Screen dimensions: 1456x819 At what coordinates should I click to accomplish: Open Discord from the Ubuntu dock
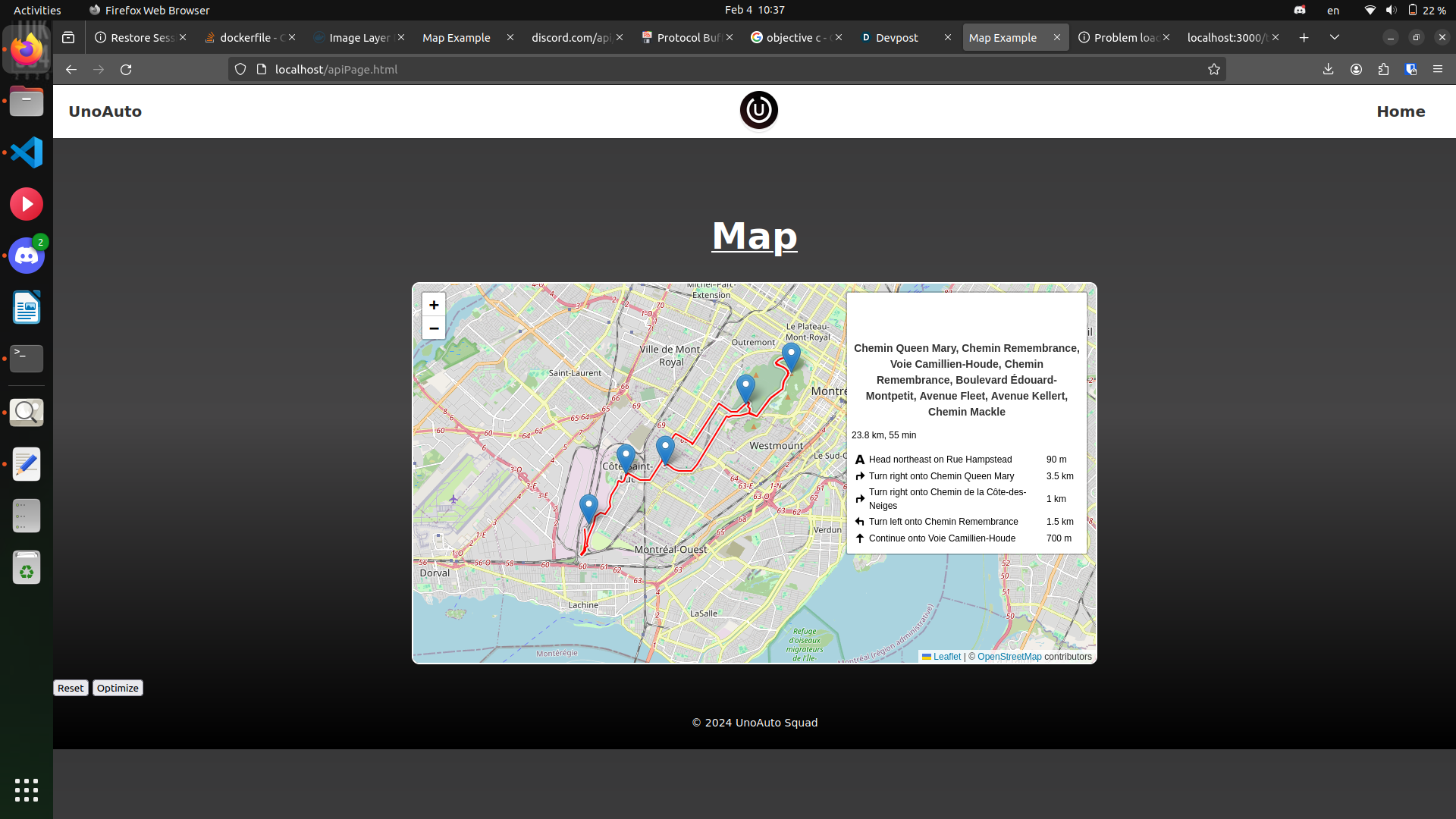[27, 256]
